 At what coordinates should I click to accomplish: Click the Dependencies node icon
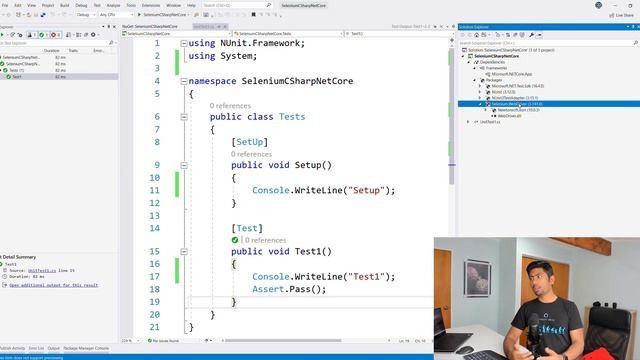point(476,62)
